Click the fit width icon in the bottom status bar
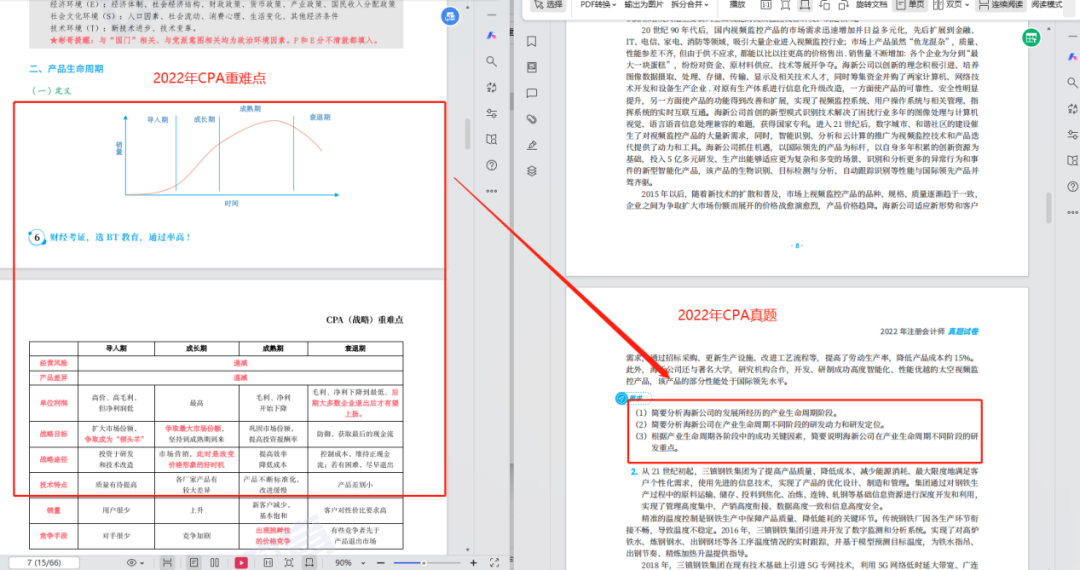1080x570 pixels. pyautogui.click(x=309, y=562)
